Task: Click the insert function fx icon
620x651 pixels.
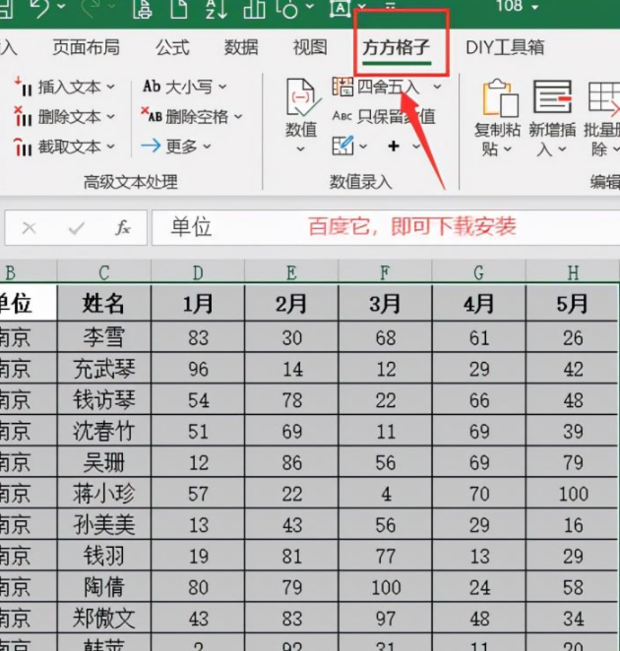Action: [x=123, y=228]
